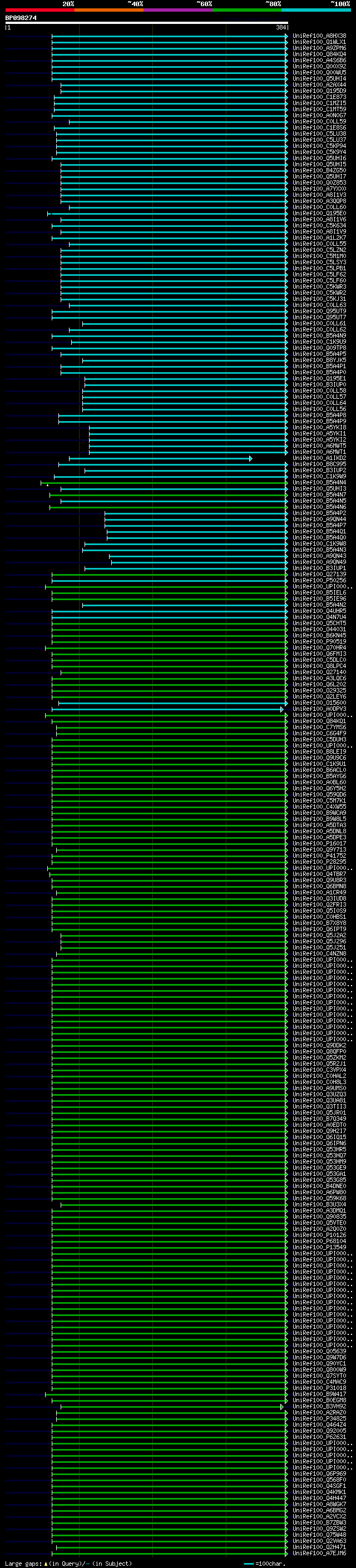Screen dimensions: 356x1568
Task: Select label UniRef100_Q53HM9
Action: [319, 1161]
